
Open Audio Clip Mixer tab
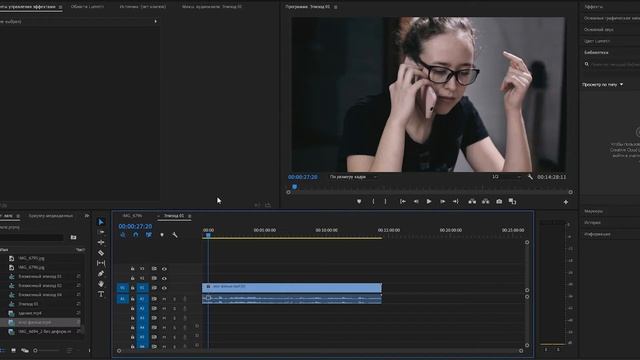tap(212, 7)
